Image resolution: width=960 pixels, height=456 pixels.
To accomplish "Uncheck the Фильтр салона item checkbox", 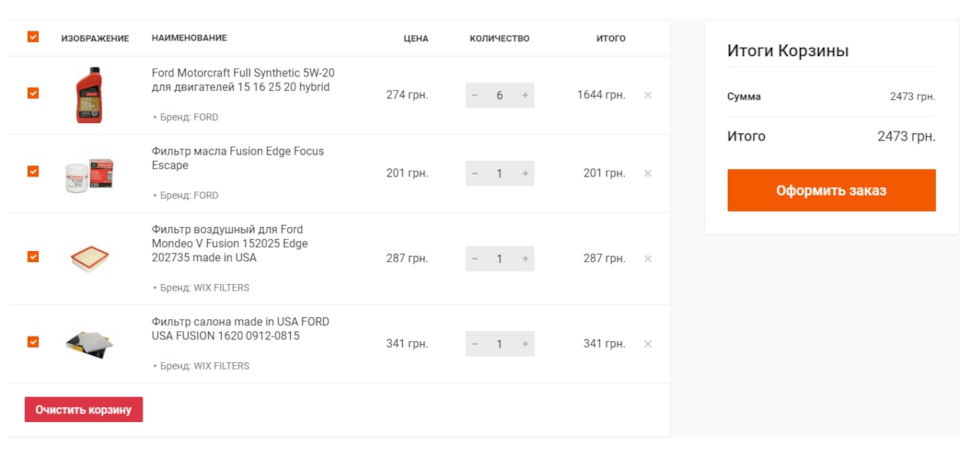I will [33, 342].
